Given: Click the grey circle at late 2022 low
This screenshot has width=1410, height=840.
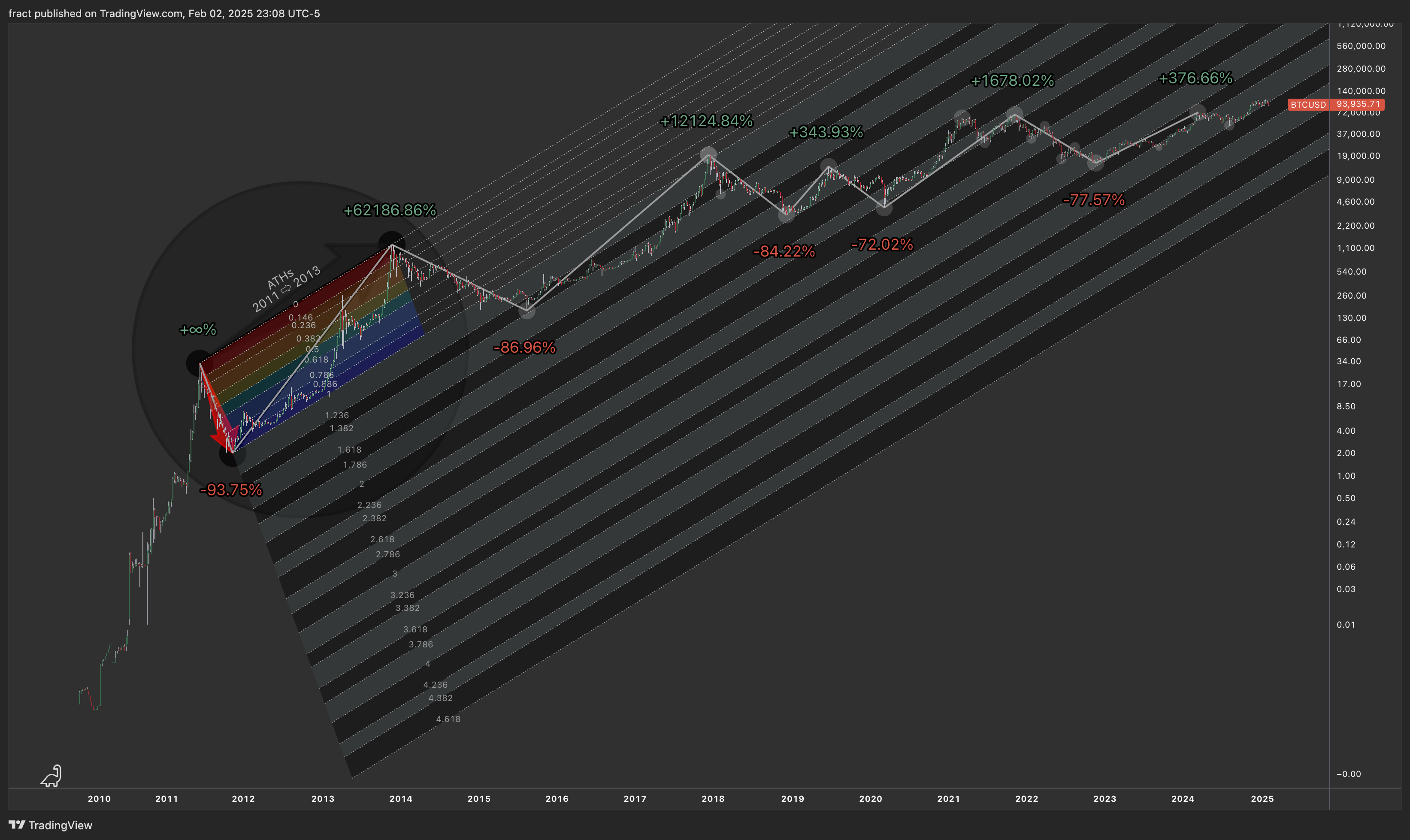Looking at the screenshot, I should (x=1096, y=163).
